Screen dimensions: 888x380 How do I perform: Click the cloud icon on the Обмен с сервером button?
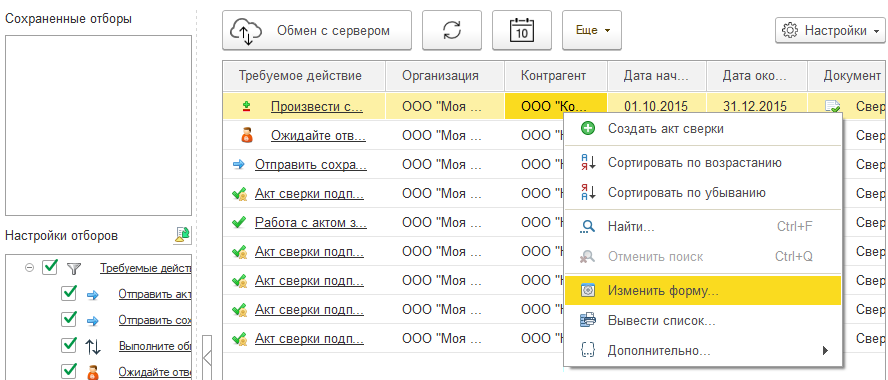coord(246,31)
